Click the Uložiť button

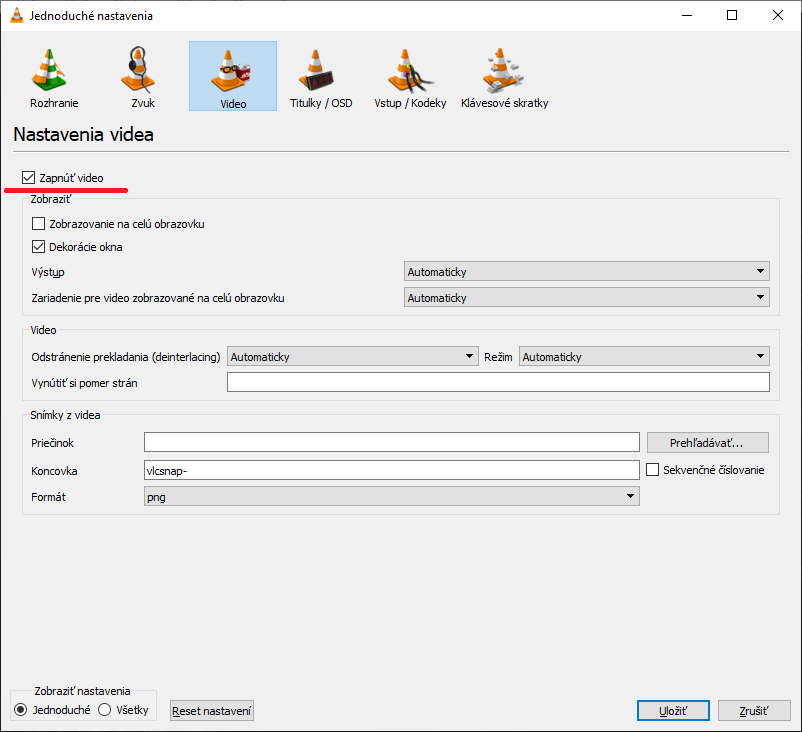click(x=673, y=711)
